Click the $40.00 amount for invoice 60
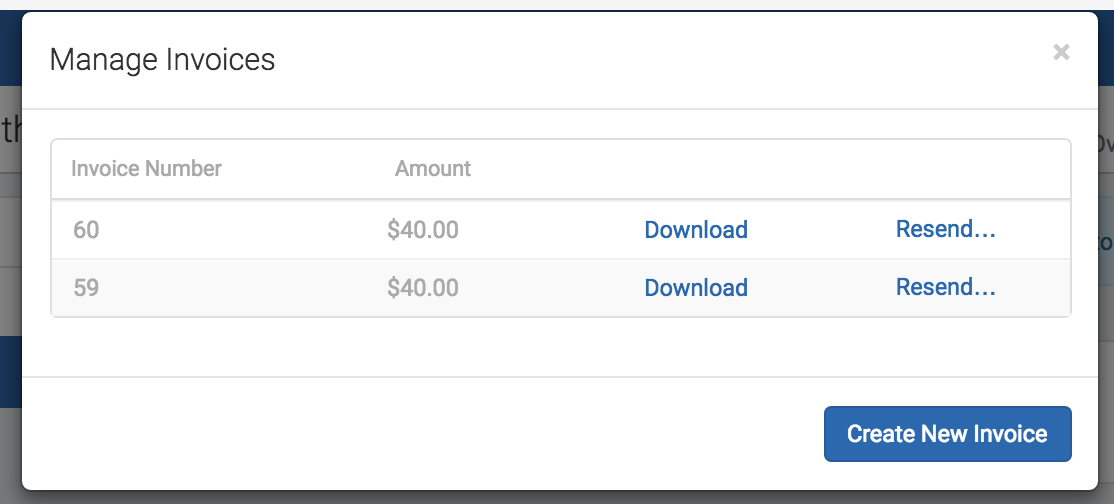Screen dimensions: 1114x504 point(423,230)
